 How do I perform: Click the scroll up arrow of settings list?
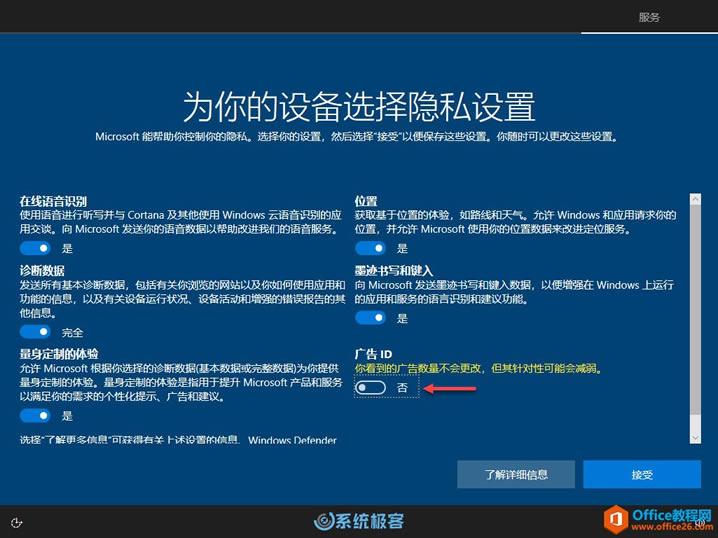695,199
